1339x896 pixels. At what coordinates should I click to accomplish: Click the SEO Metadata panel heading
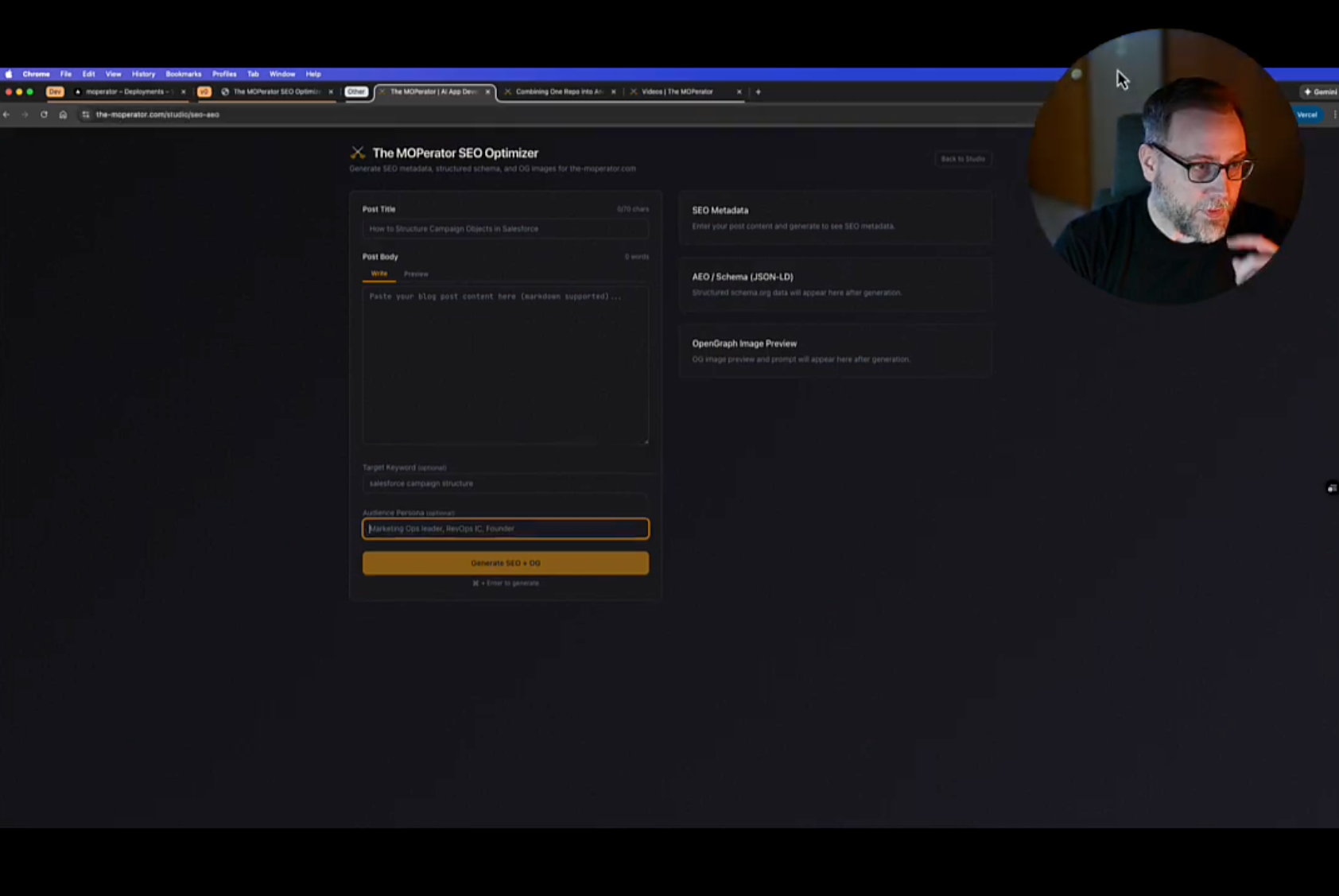click(x=720, y=211)
